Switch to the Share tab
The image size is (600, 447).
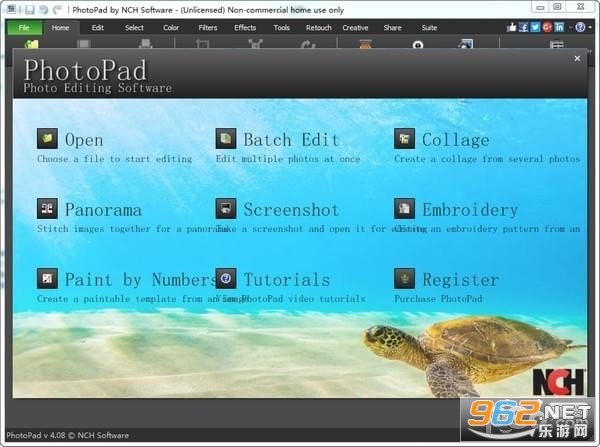(x=393, y=28)
